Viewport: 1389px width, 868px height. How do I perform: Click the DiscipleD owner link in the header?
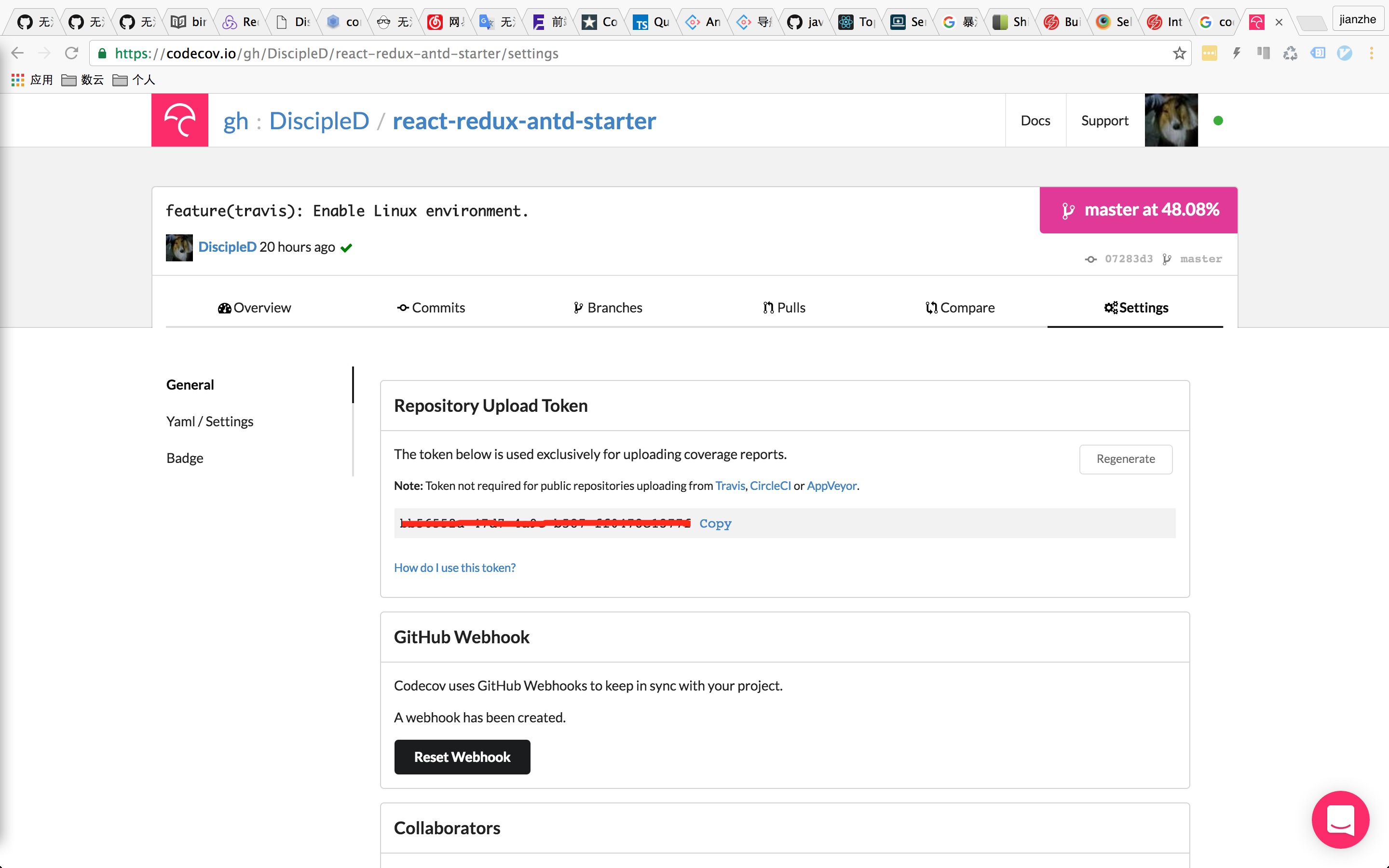click(319, 121)
